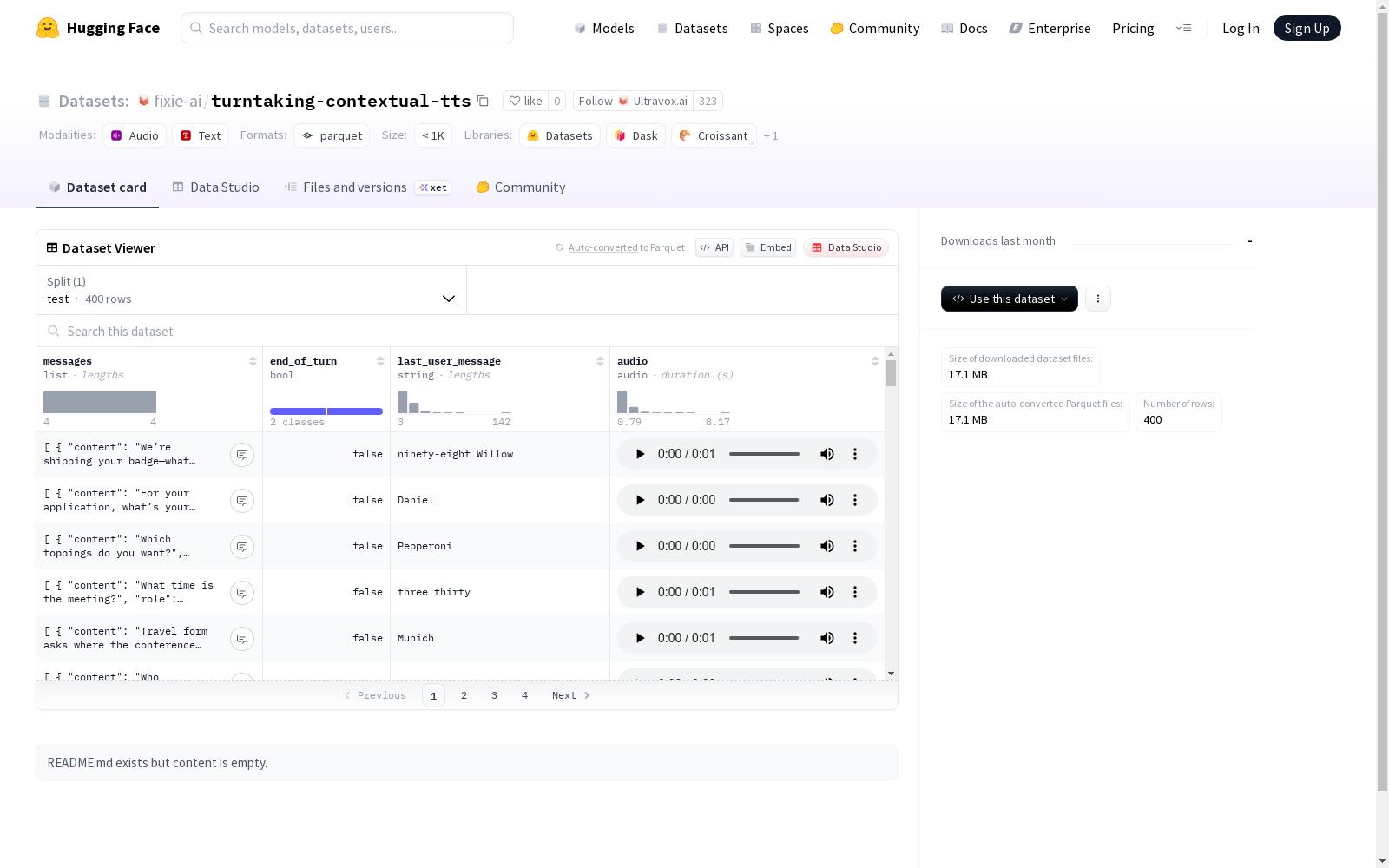Viewport: 1389px width, 868px height.
Task: Play audio for Pepperoni row
Action: click(640, 546)
